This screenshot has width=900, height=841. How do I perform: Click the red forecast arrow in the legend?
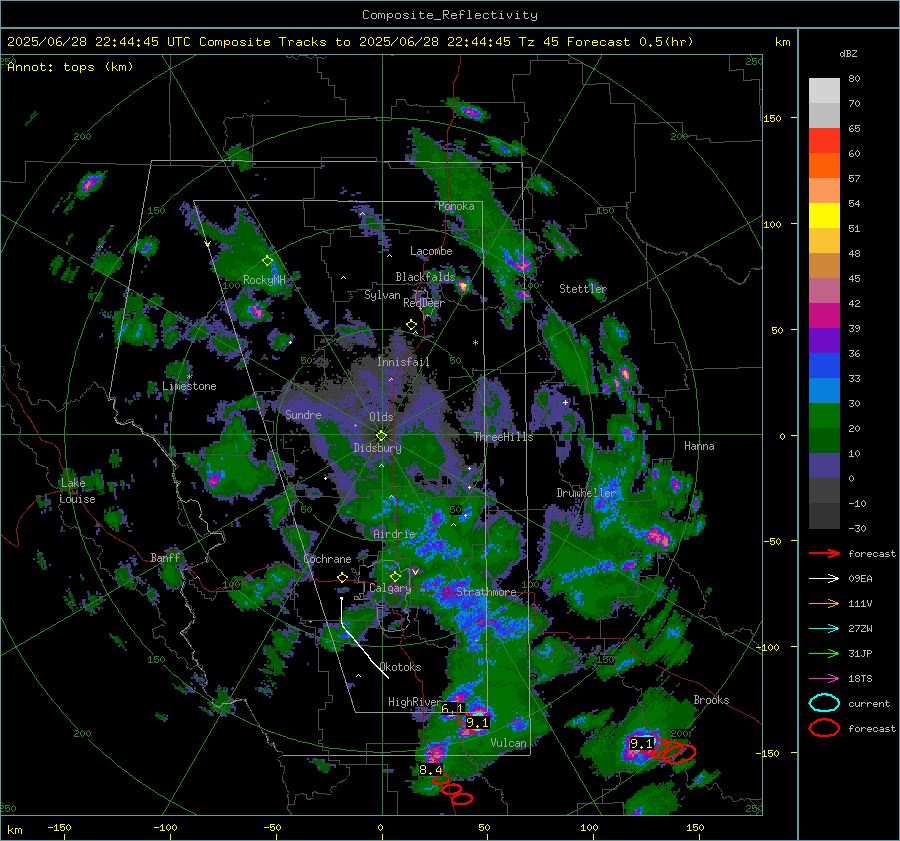[824, 553]
